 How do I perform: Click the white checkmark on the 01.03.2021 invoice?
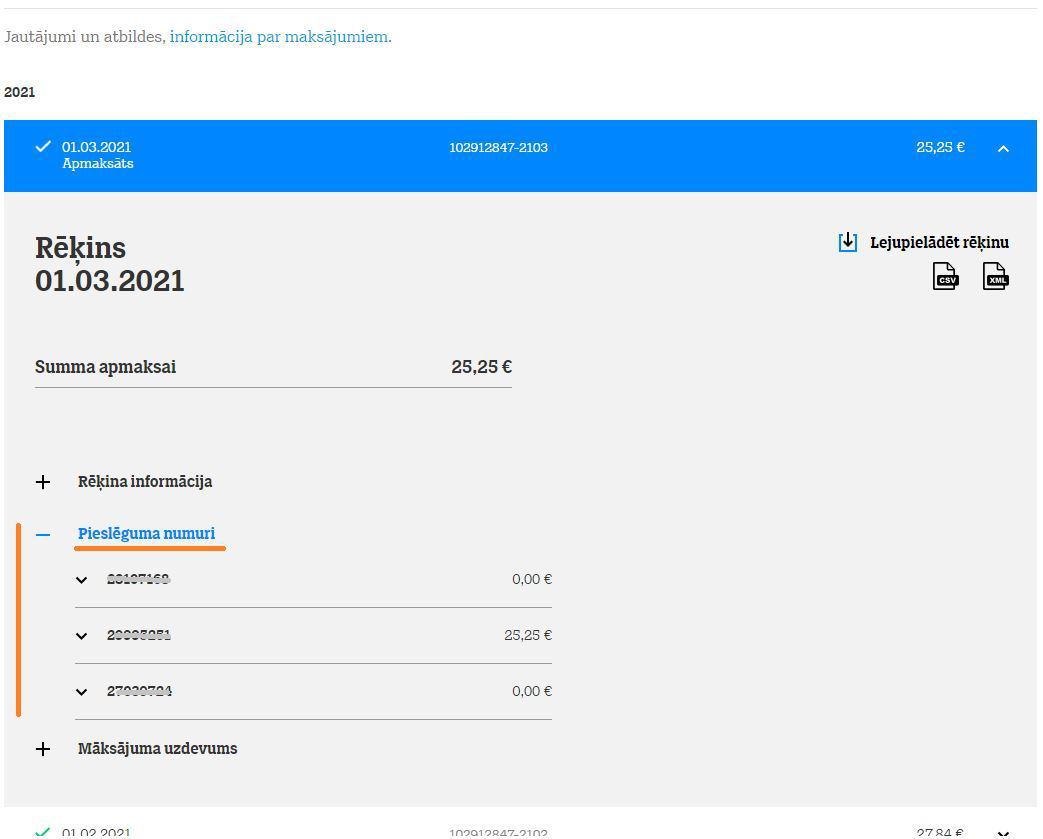43,147
